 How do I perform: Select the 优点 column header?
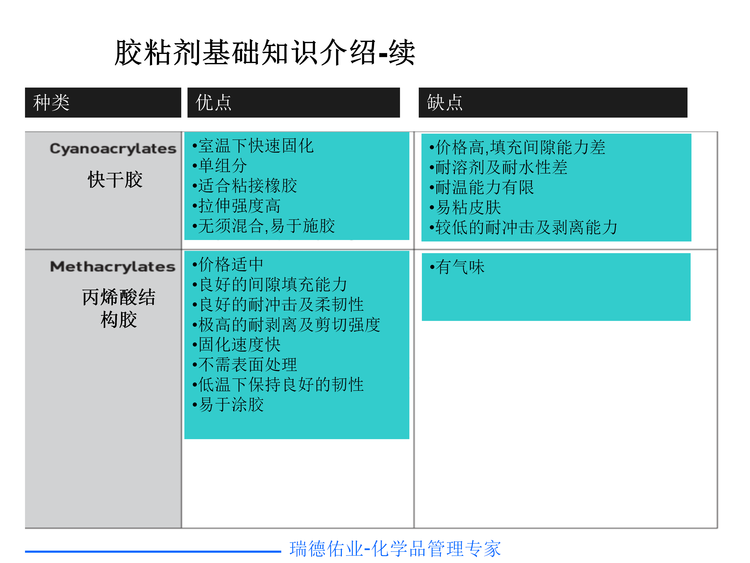coord(214,103)
